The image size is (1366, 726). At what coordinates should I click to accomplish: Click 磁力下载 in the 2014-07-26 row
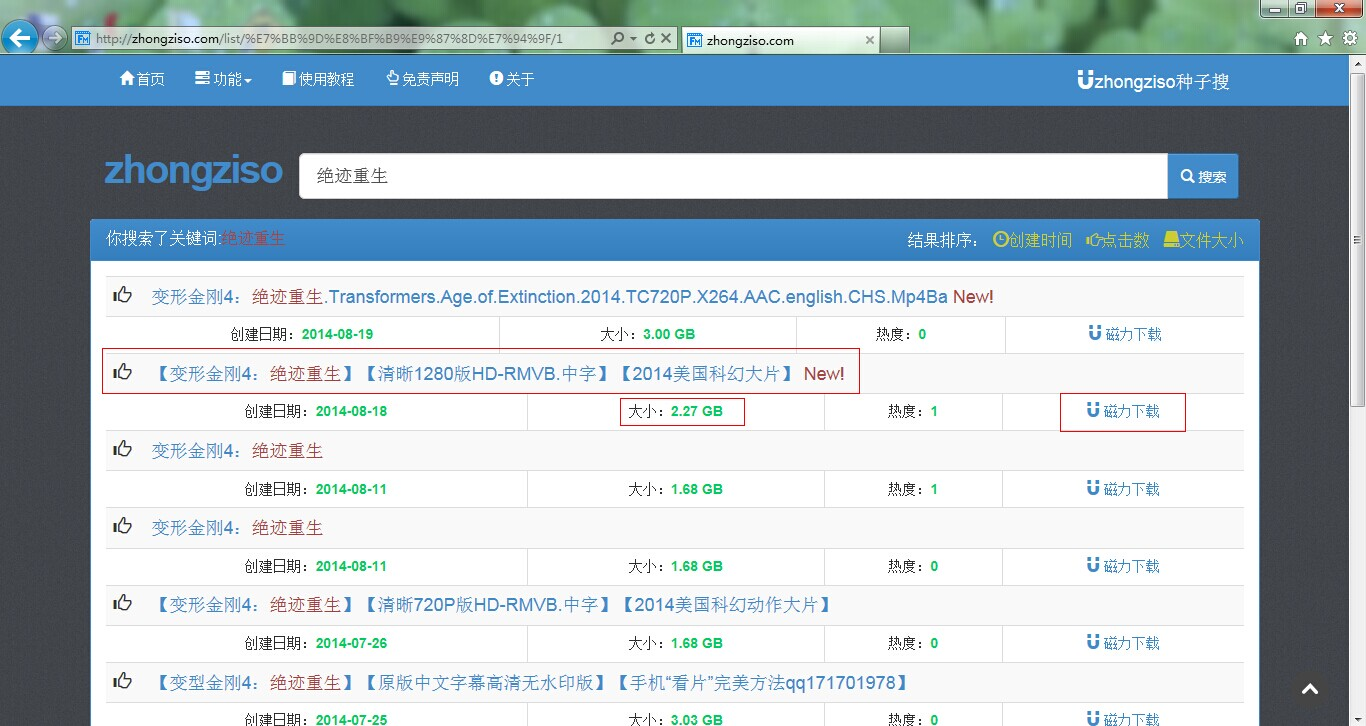click(x=1123, y=643)
